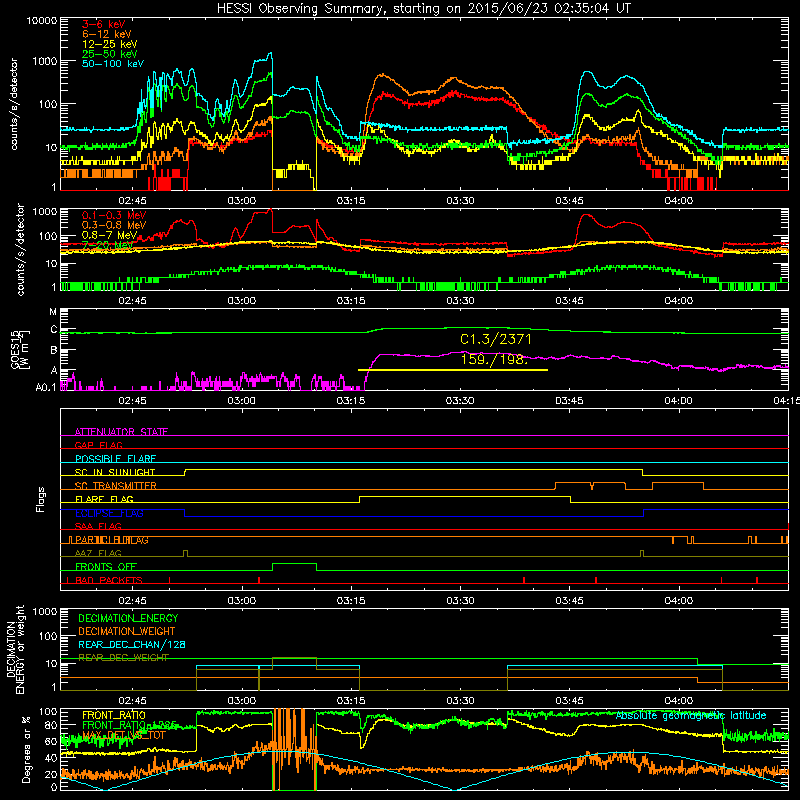This screenshot has width=800, height=800.
Task: Click the FLARE_FLAG label
Action: [104, 499]
